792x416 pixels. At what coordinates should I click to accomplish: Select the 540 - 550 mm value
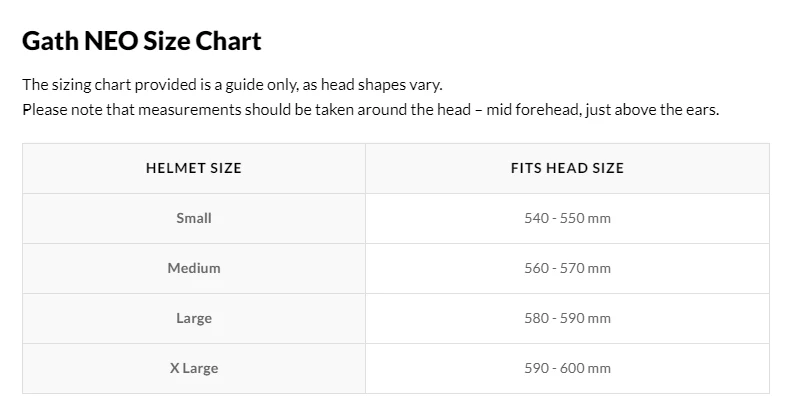(567, 218)
